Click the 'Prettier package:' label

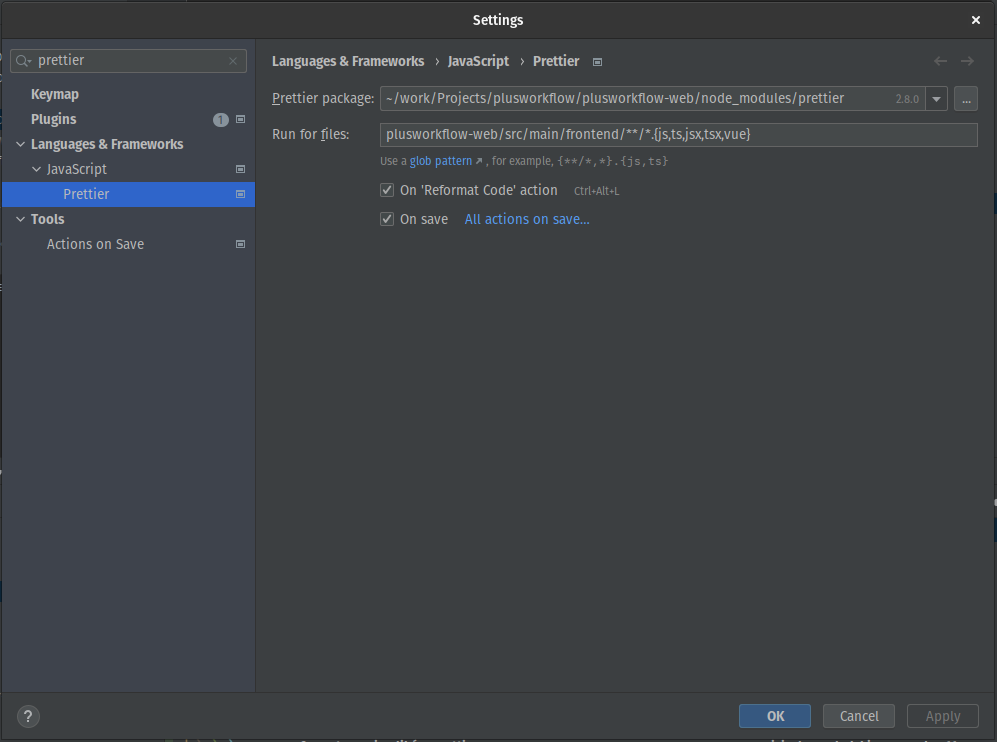click(323, 99)
